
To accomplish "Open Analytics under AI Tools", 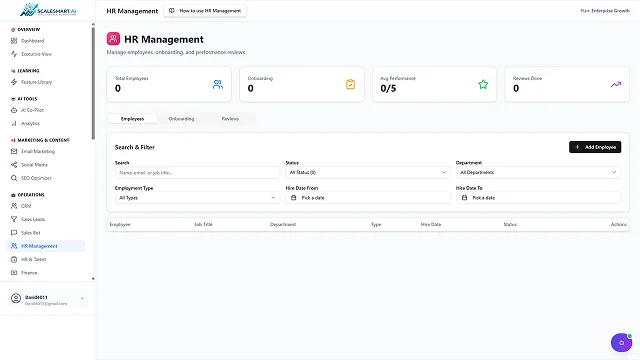I will point(45,123).
